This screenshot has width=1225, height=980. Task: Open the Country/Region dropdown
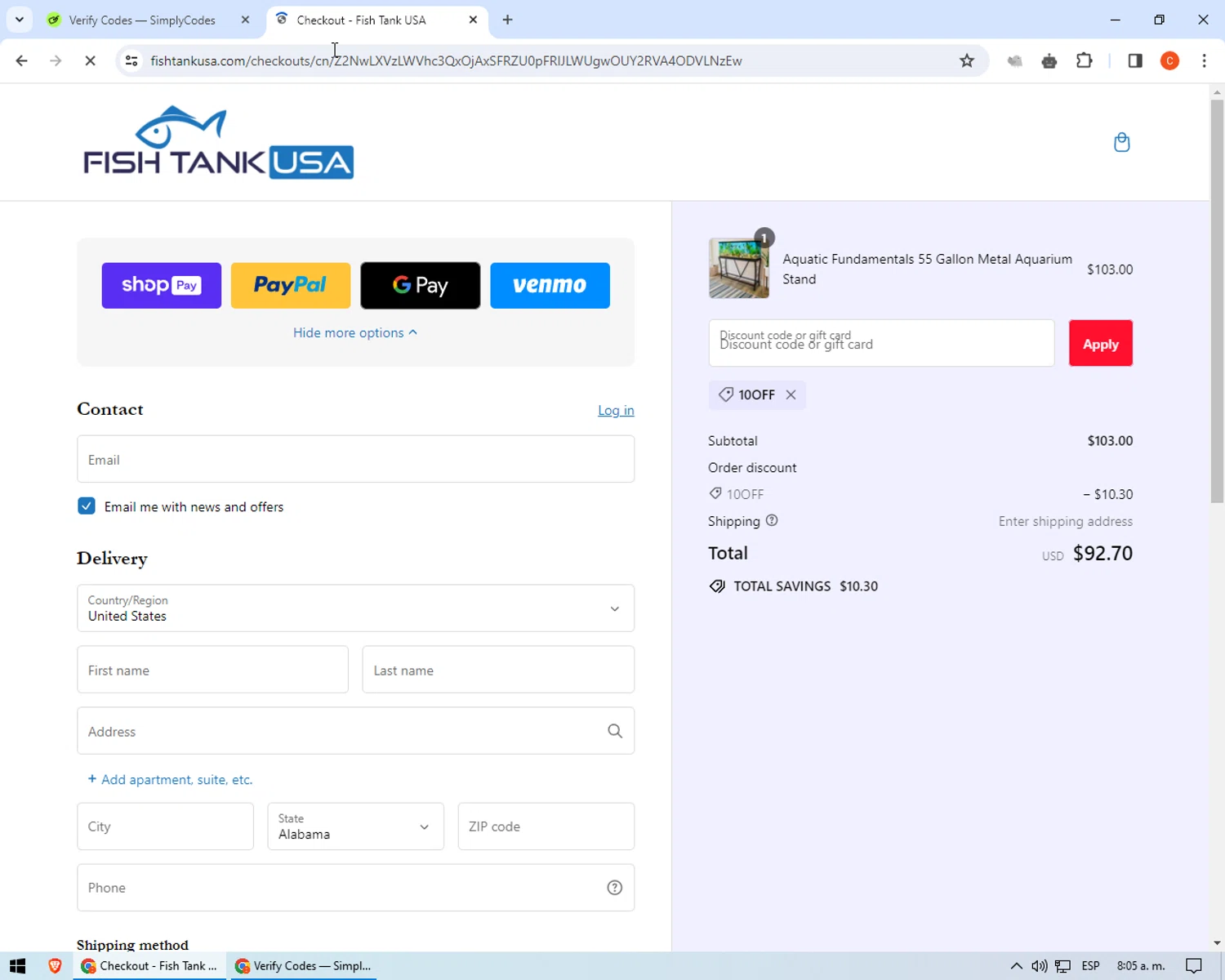355,608
